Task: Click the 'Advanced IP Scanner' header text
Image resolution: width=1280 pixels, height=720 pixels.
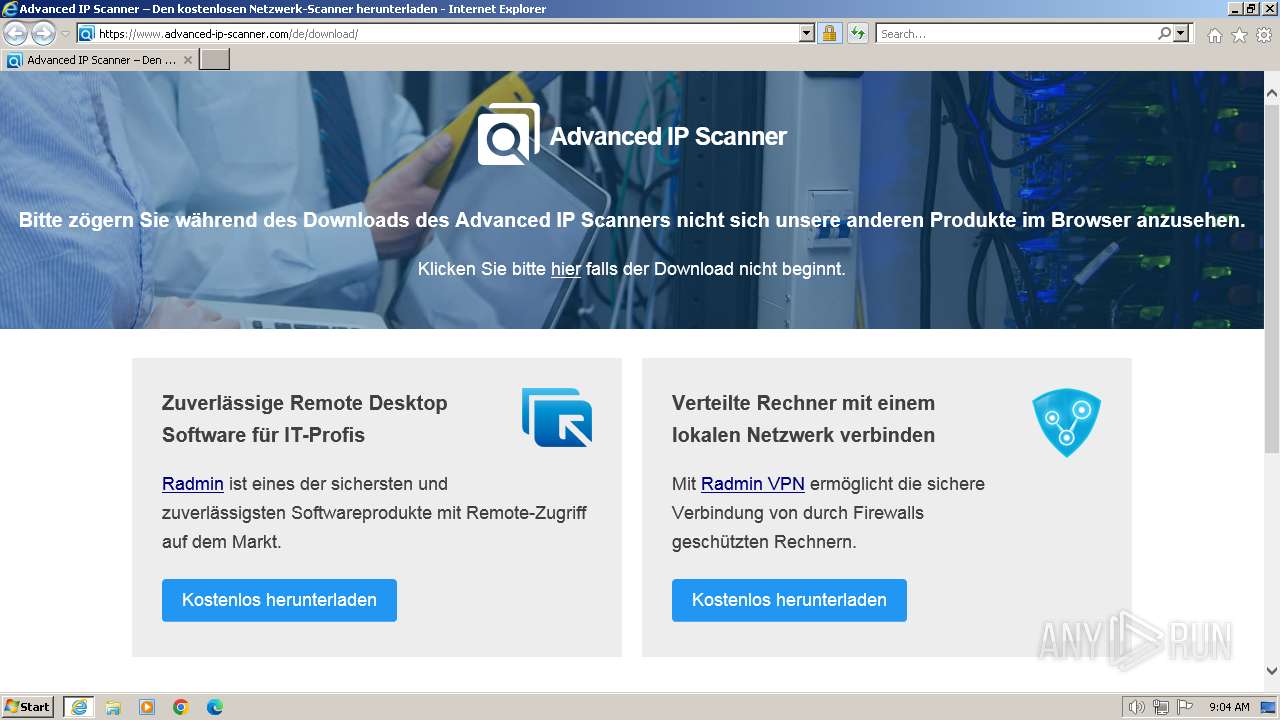Action: click(668, 136)
